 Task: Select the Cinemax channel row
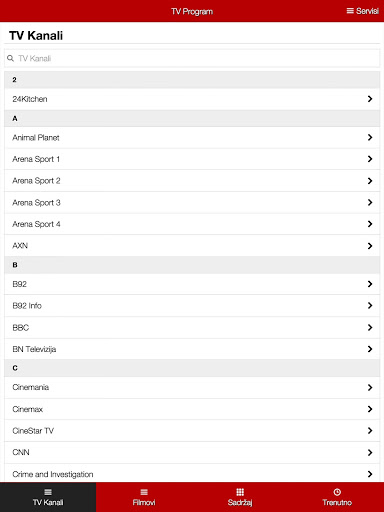coord(192,409)
